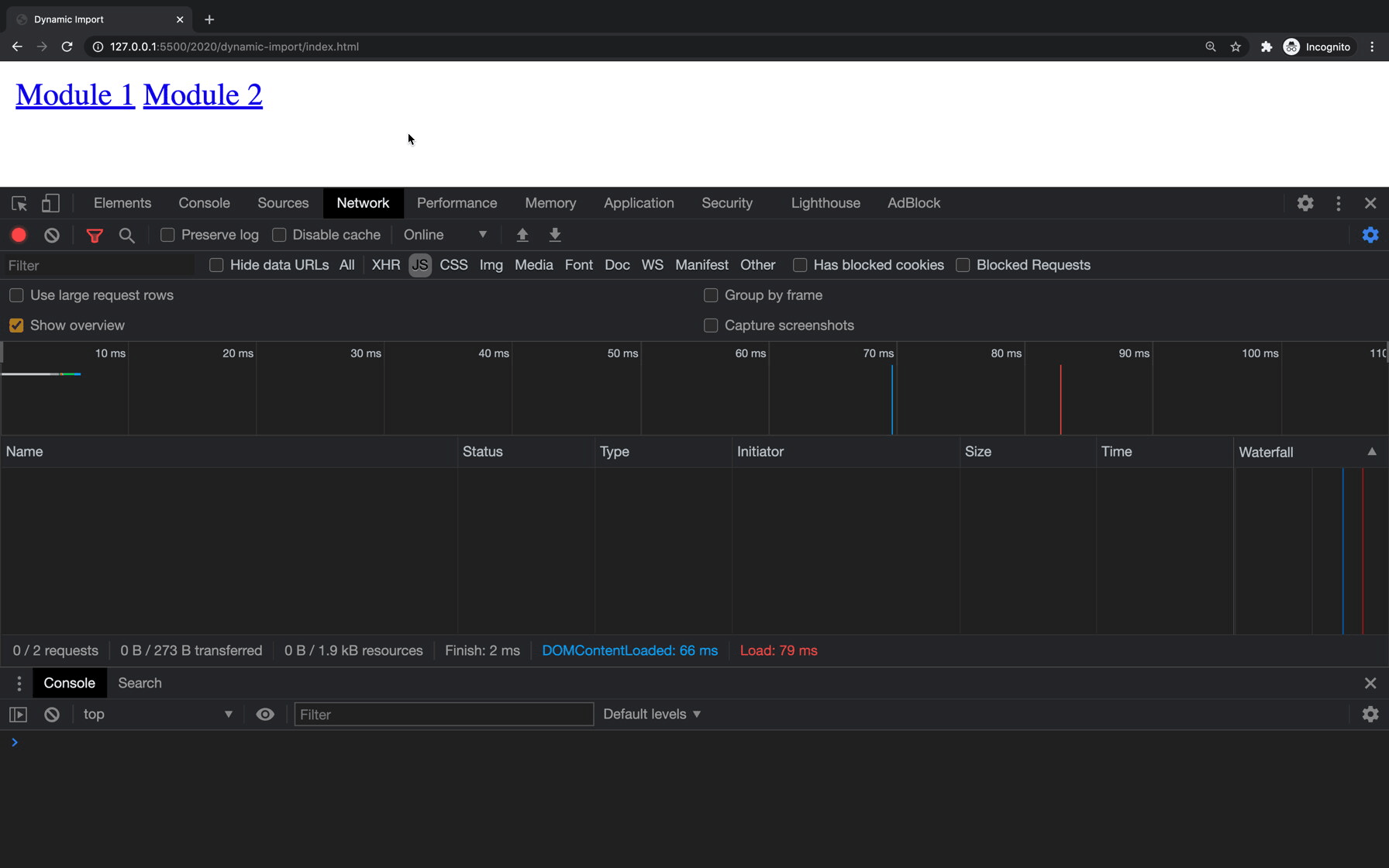Click the Module 2 link
Screen dimensions: 1389x868
tap(202, 95)
